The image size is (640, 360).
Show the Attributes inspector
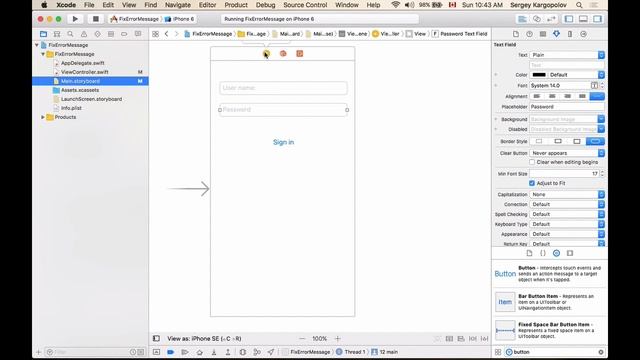coord(556,34)
